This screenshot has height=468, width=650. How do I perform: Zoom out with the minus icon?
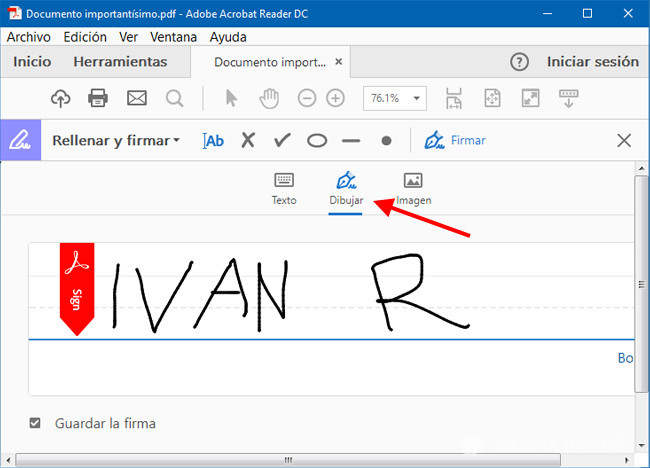point(307,99)
